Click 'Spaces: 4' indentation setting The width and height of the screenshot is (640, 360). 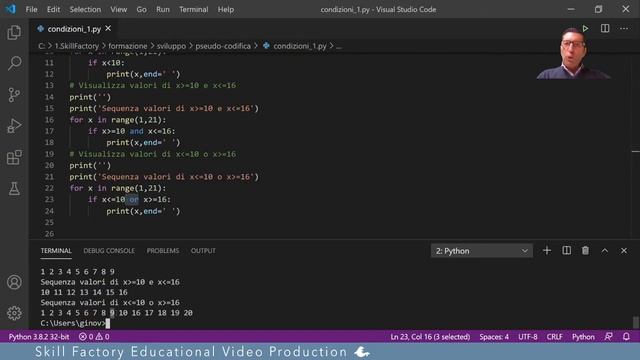pos(494,337)
